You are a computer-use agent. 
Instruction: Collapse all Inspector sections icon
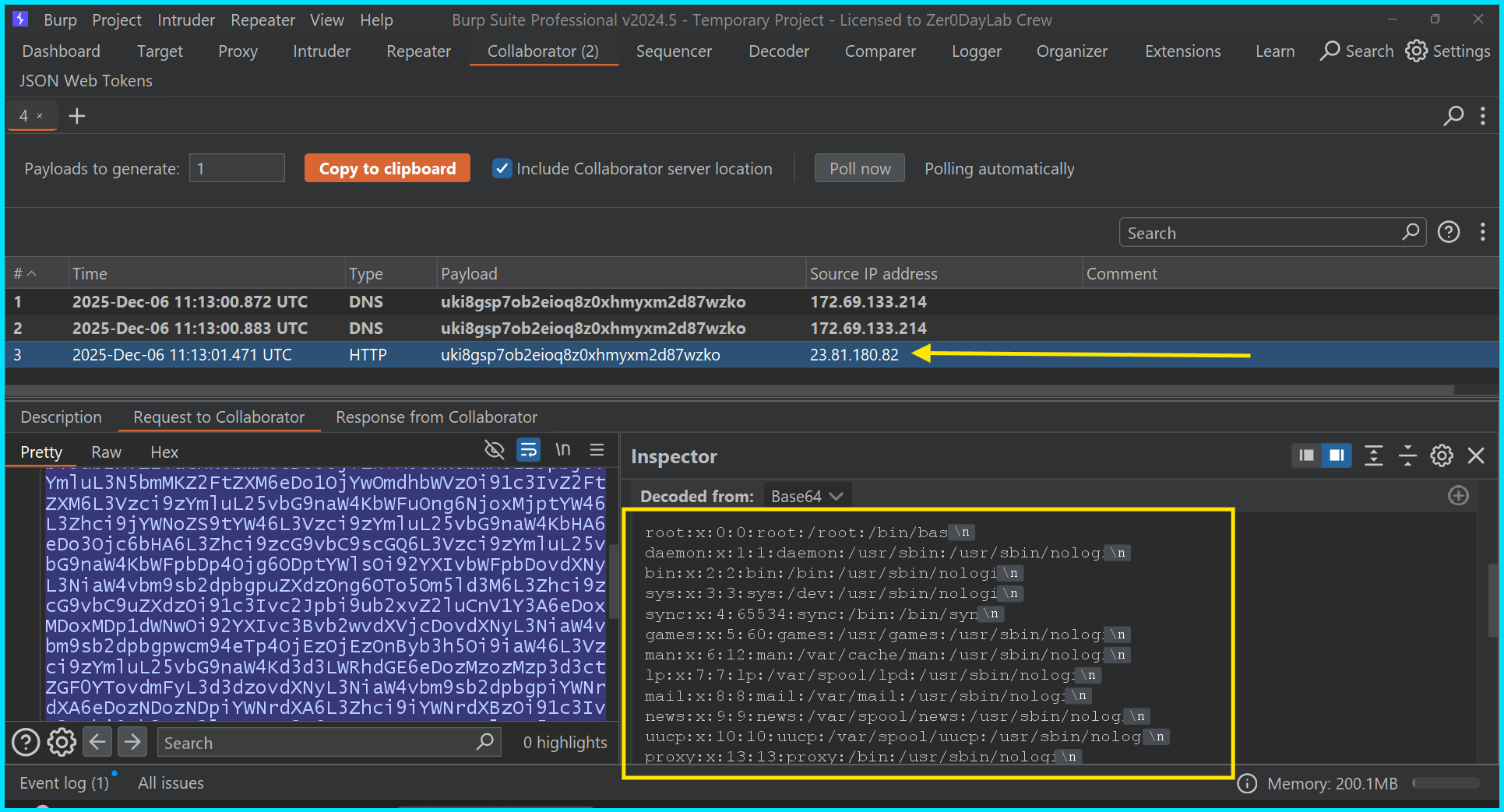(1407, 455)
